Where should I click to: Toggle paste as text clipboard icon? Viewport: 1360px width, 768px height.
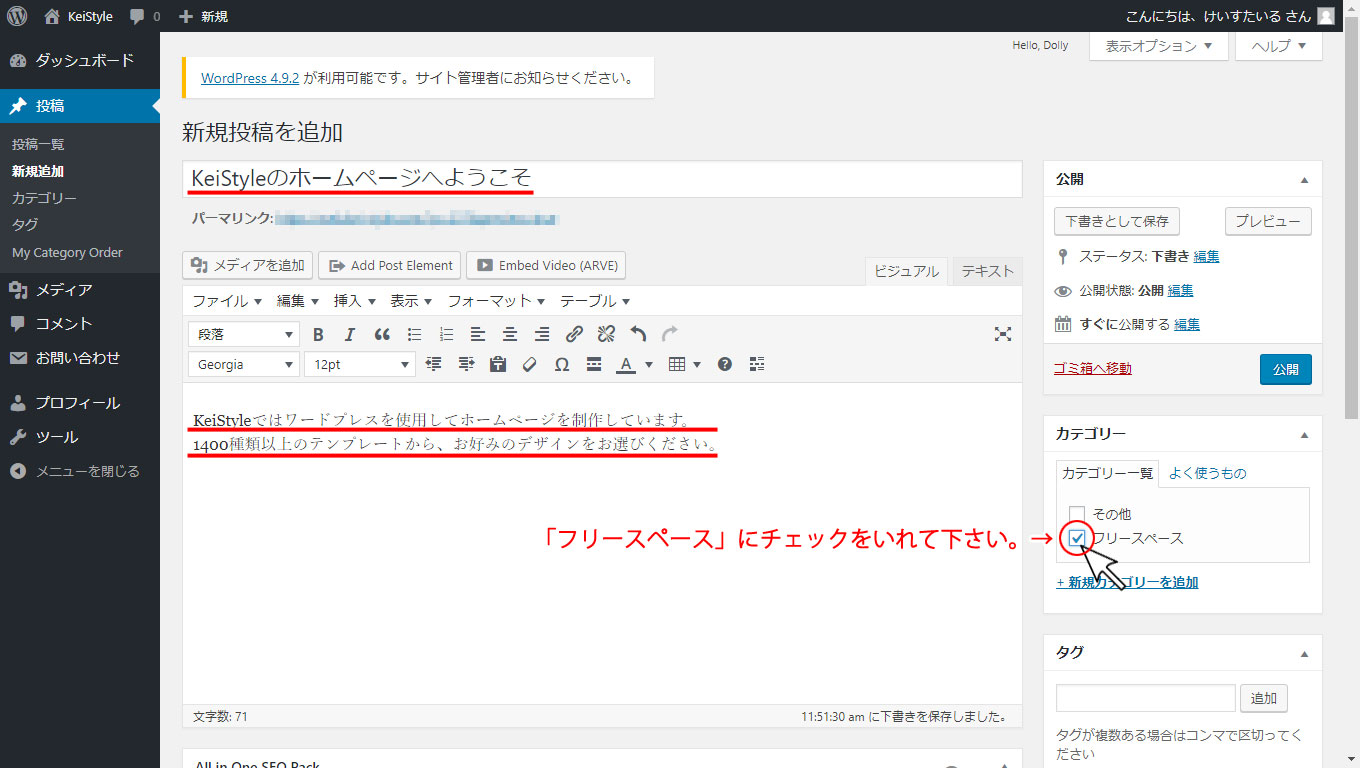click(x=498, y=365)
